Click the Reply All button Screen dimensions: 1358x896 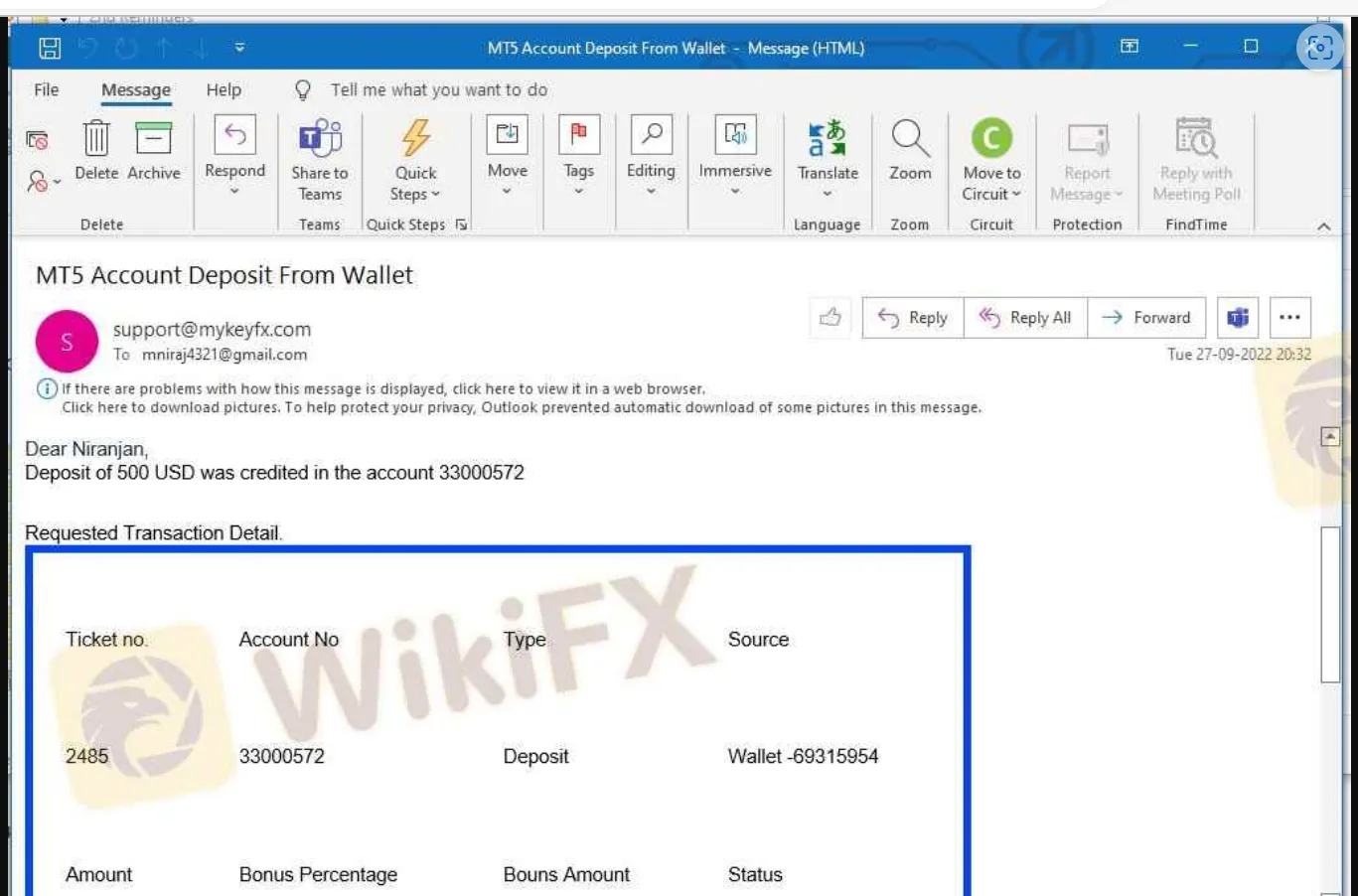tap(1025, 318)
